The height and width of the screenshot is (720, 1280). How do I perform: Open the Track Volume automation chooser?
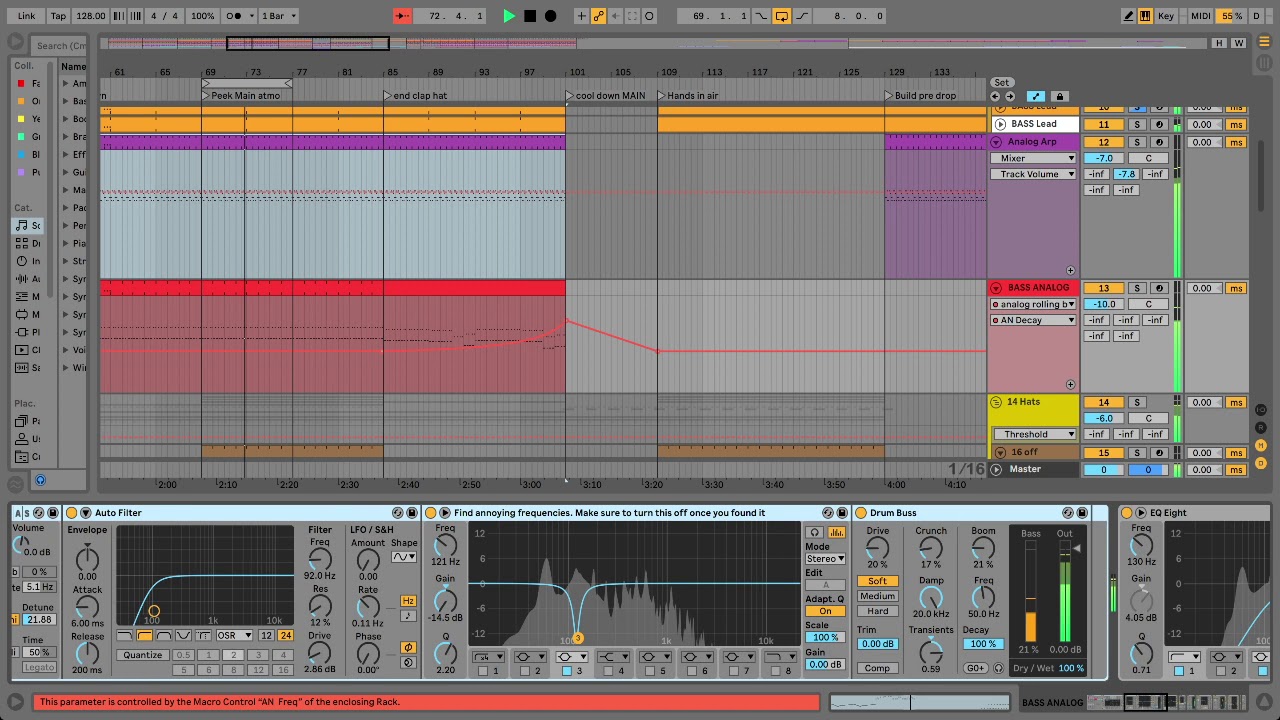click(x=1033, y=174)
